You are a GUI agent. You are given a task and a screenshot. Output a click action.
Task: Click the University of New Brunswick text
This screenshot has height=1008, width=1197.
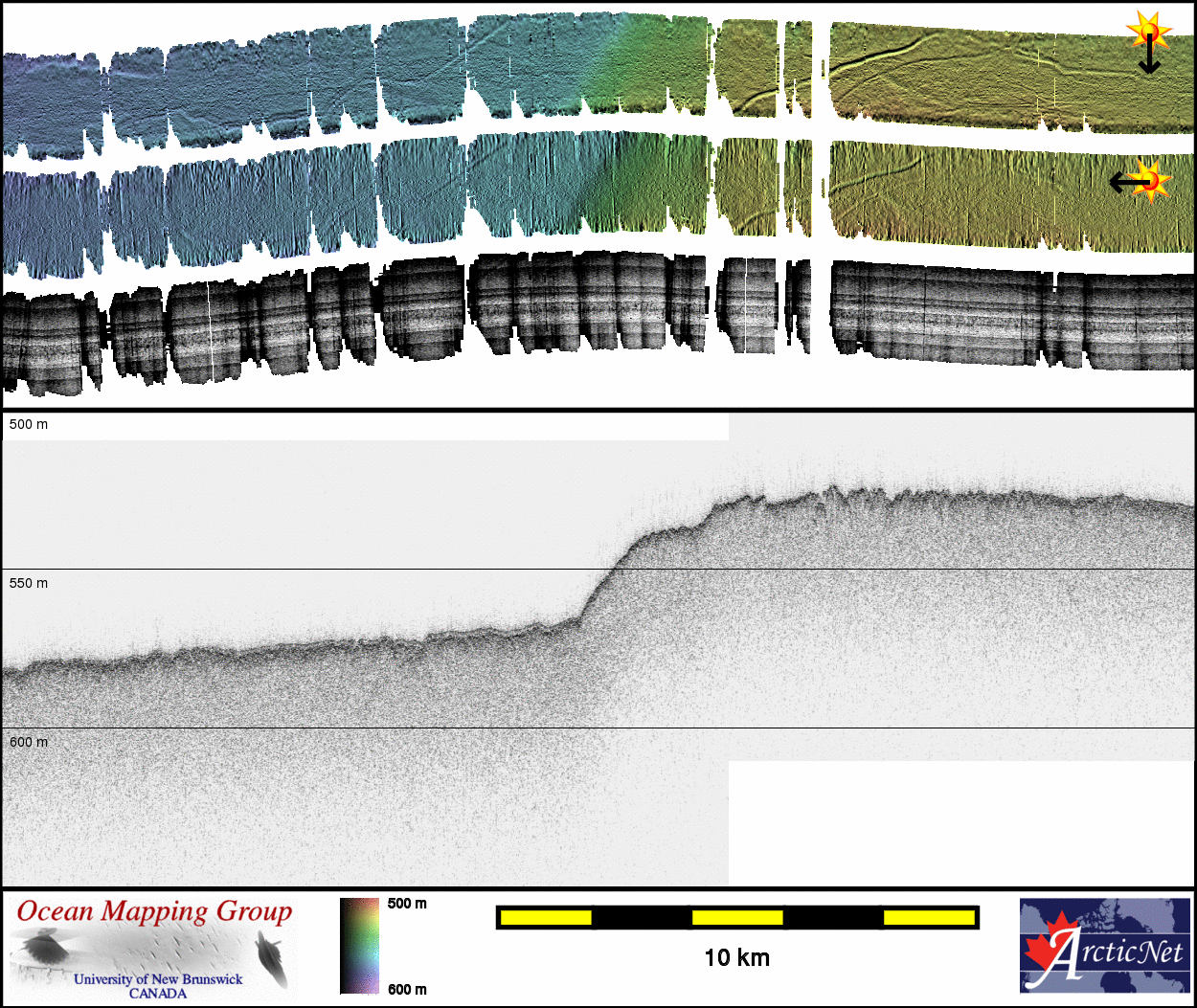coord(158,979)
